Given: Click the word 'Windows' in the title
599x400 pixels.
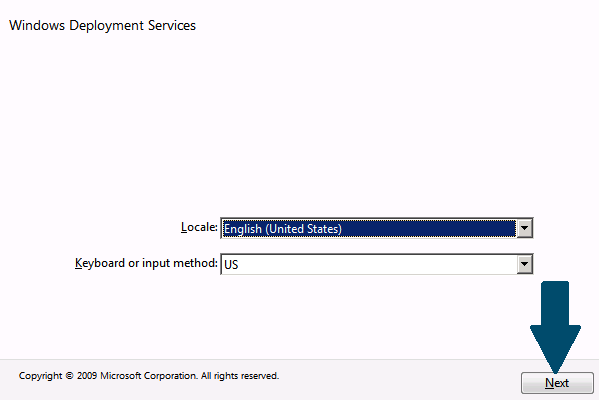Looking at the screenshot, I should pos(37,25).
